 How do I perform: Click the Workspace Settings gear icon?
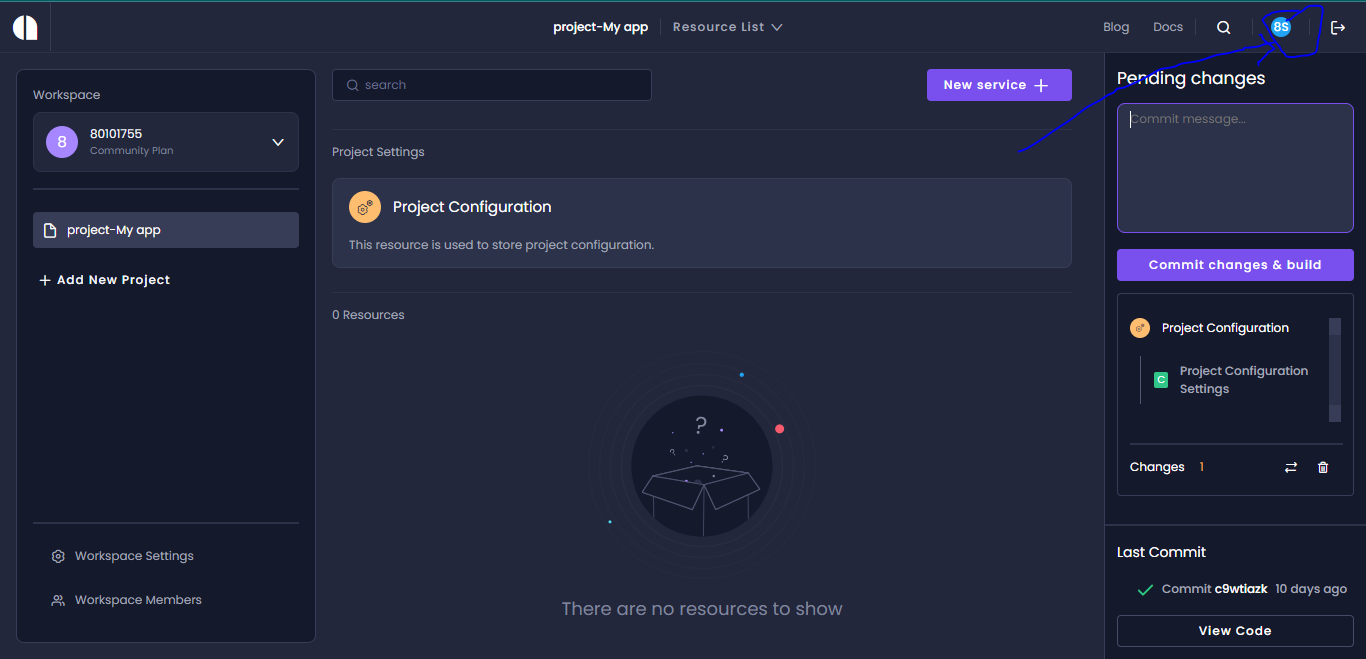point(58,556)
